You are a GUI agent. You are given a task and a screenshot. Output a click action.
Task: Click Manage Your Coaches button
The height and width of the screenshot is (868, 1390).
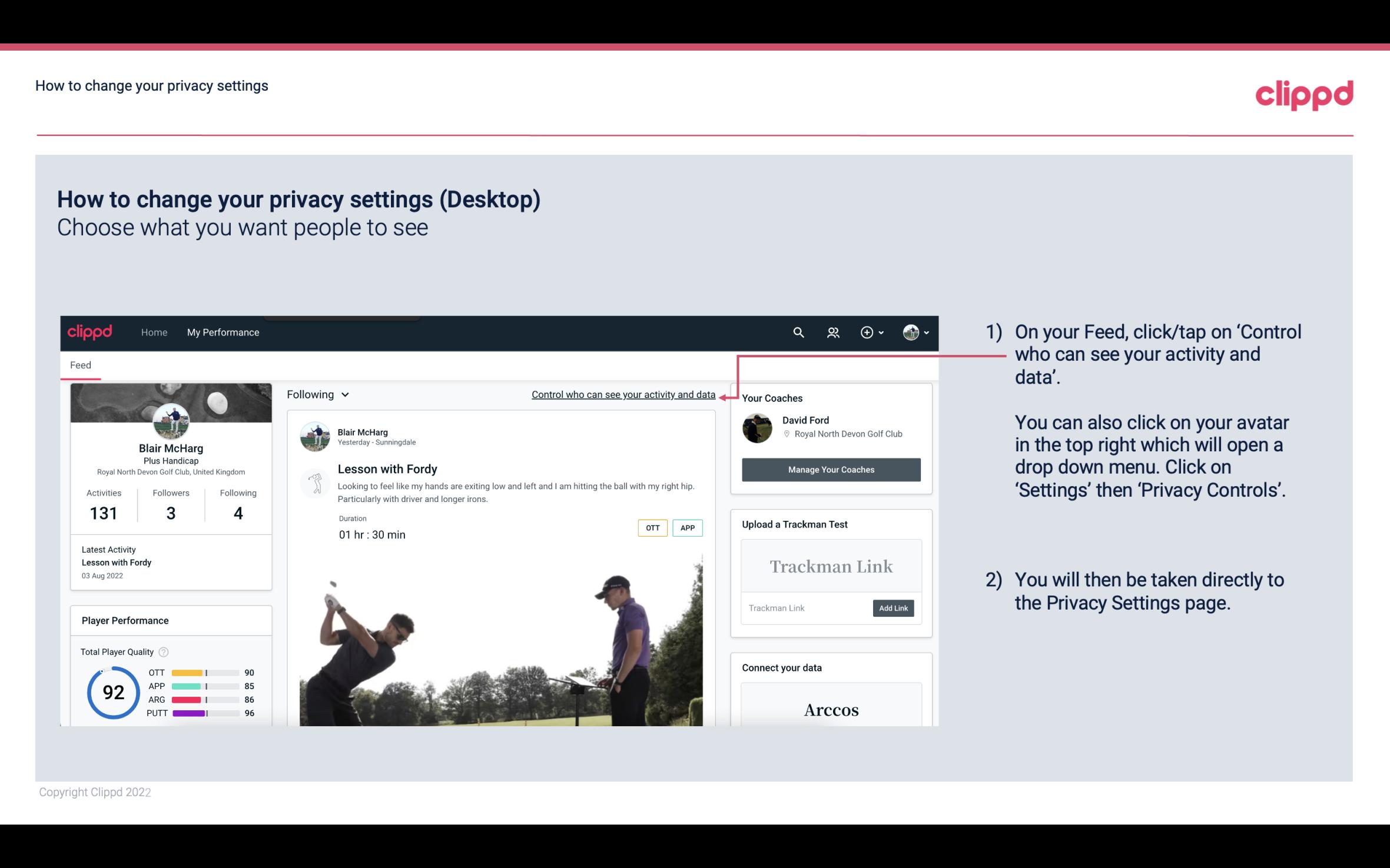click(x=831, y=469)
